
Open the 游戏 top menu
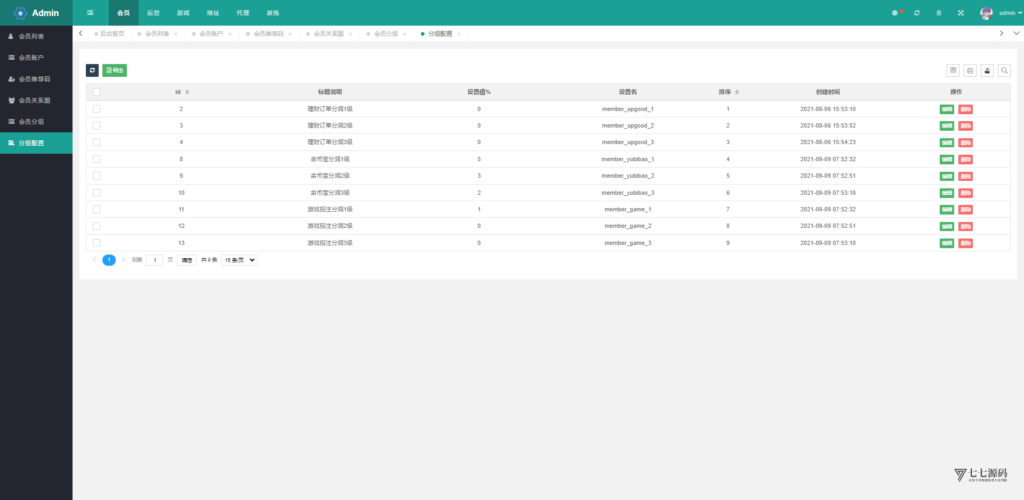(183, 13)
